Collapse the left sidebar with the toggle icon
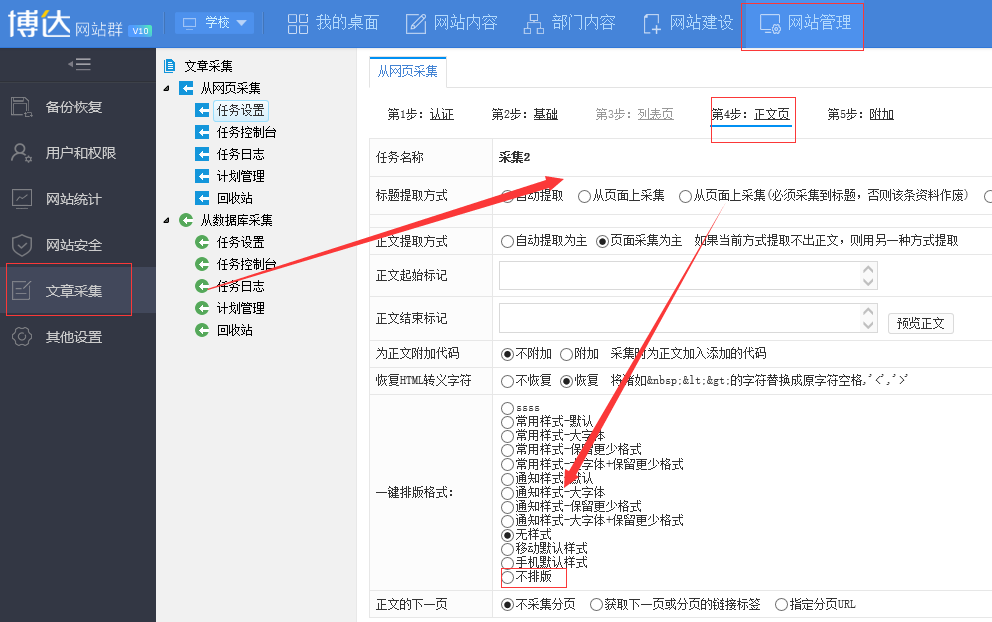The height and width of the screenshot is (622, 992). (78, 64)
